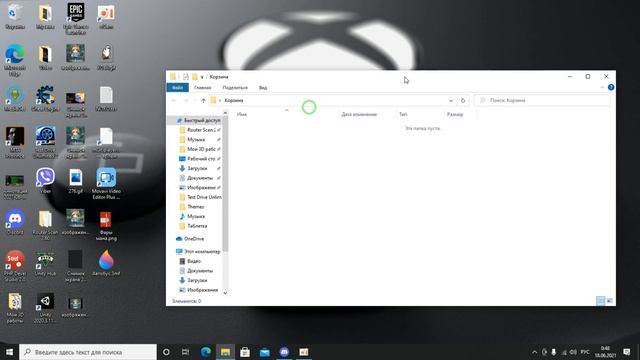
Task: Open the Mail app from the taskbar
Action: click(x=264, y=352)
